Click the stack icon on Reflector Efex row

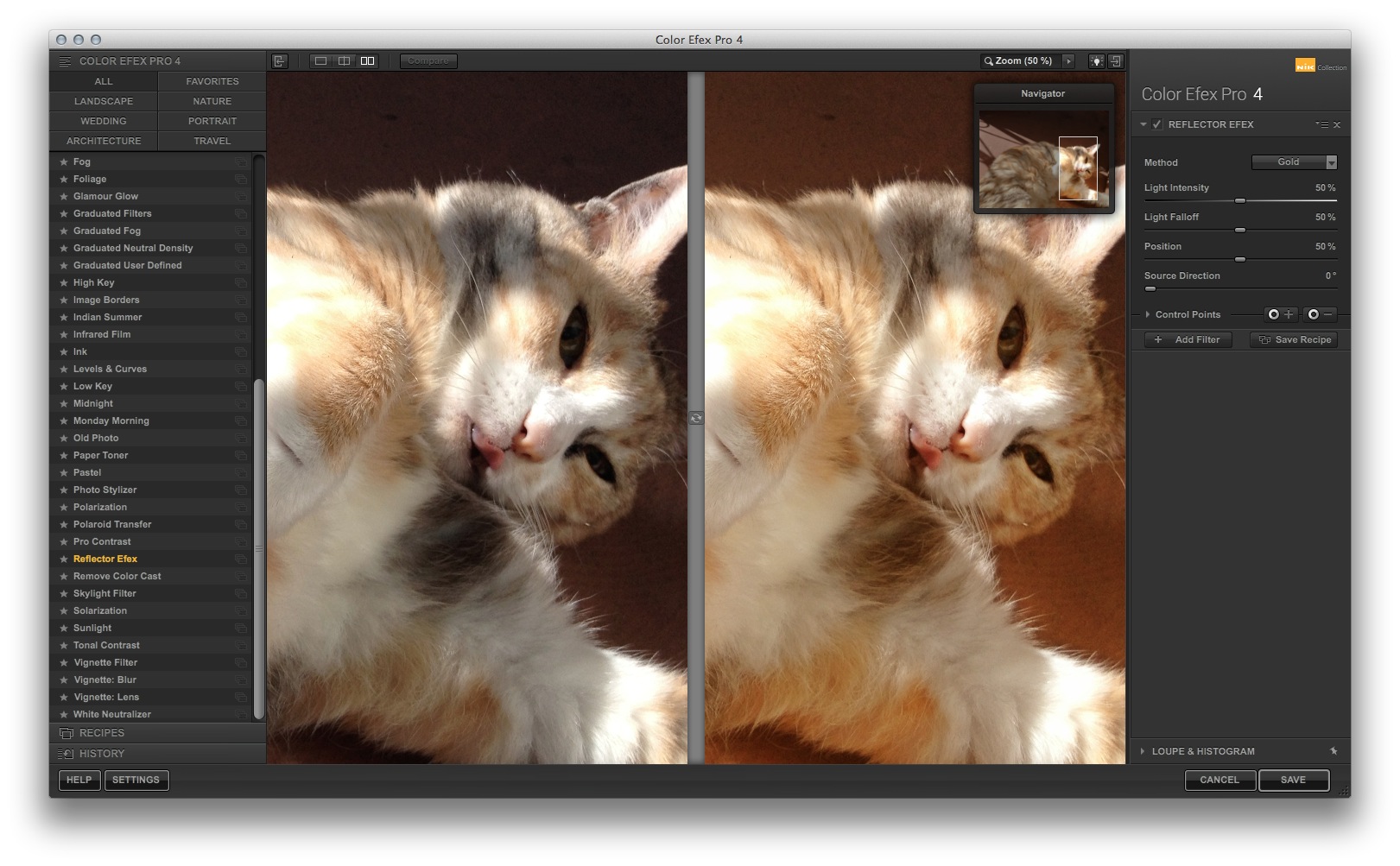point(241,559)
